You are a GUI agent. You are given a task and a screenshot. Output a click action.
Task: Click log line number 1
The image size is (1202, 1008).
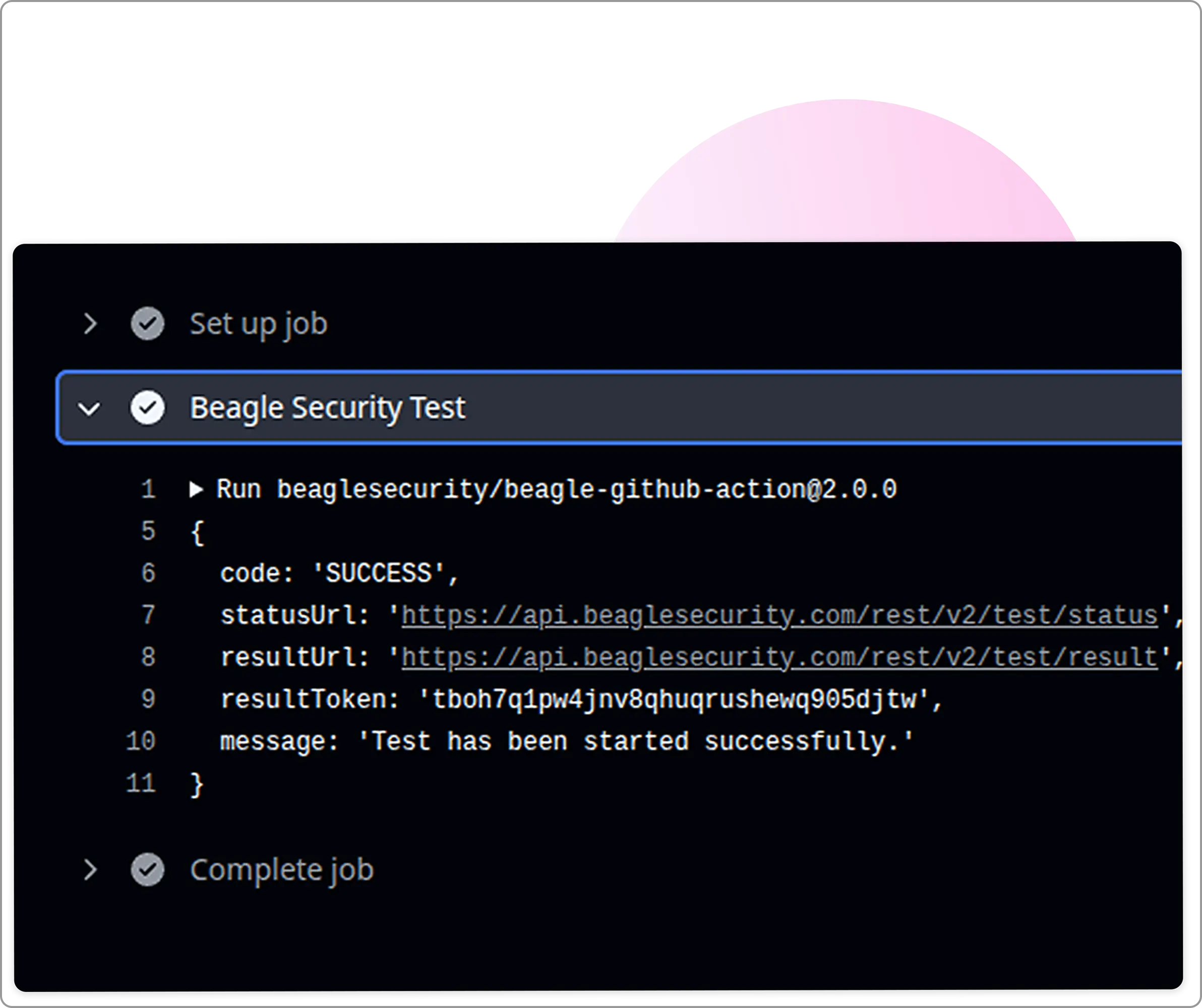[x=148, y=490]
